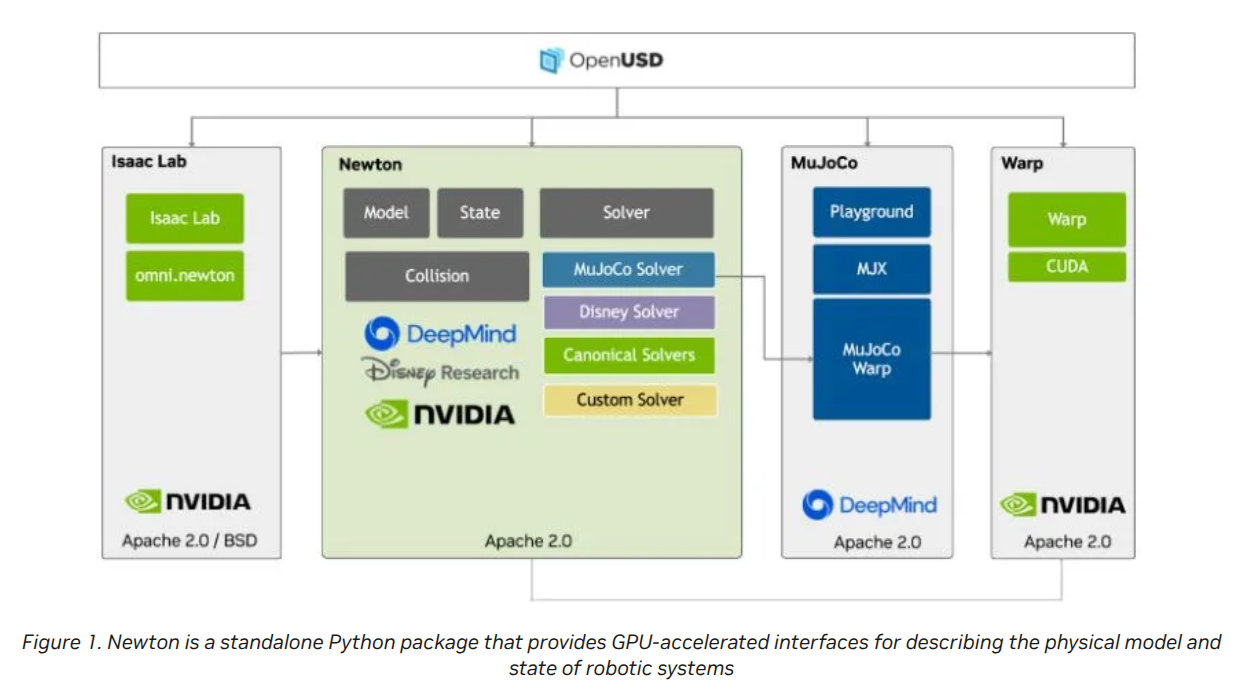The image size is (1240, 695).
Task: Click the large MuJoCo Warp block
Action: click(871, 359)
